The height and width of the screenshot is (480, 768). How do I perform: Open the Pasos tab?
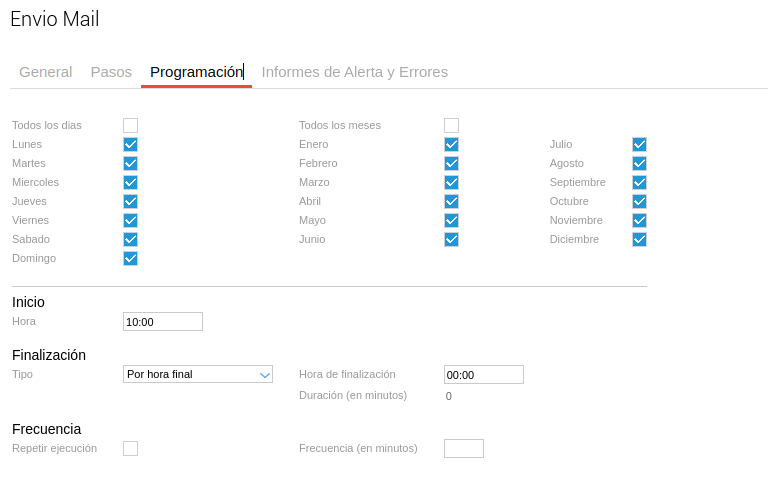[111, 72]
